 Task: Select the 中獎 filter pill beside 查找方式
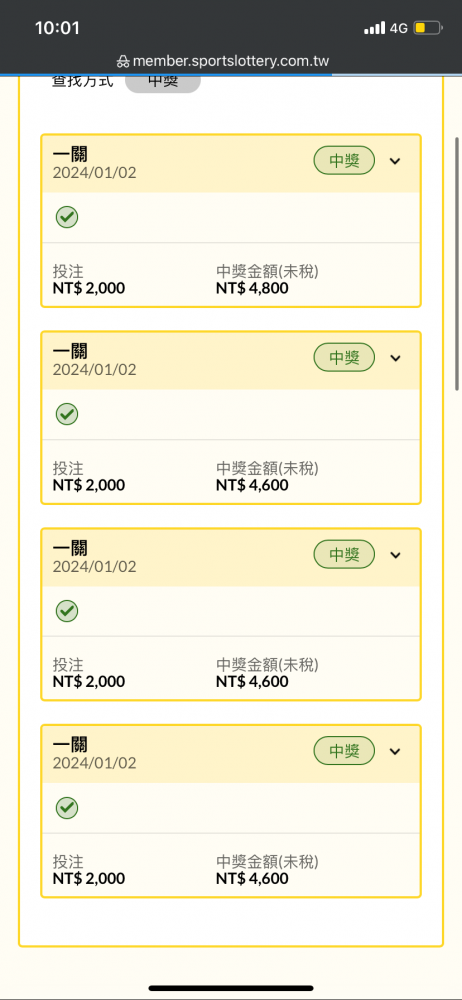coord(163,83)
